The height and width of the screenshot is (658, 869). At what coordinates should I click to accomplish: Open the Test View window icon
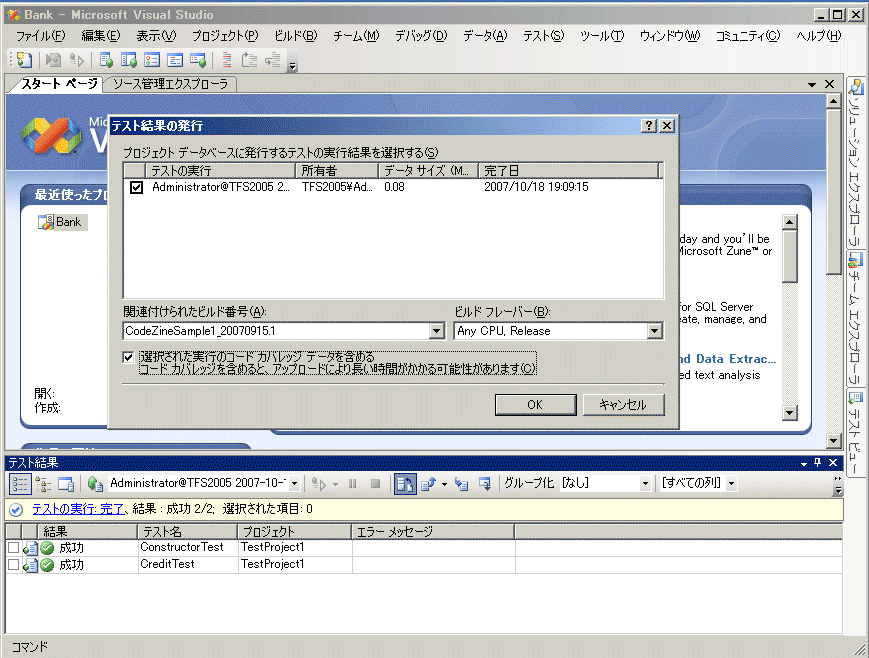tap(106, 60)
